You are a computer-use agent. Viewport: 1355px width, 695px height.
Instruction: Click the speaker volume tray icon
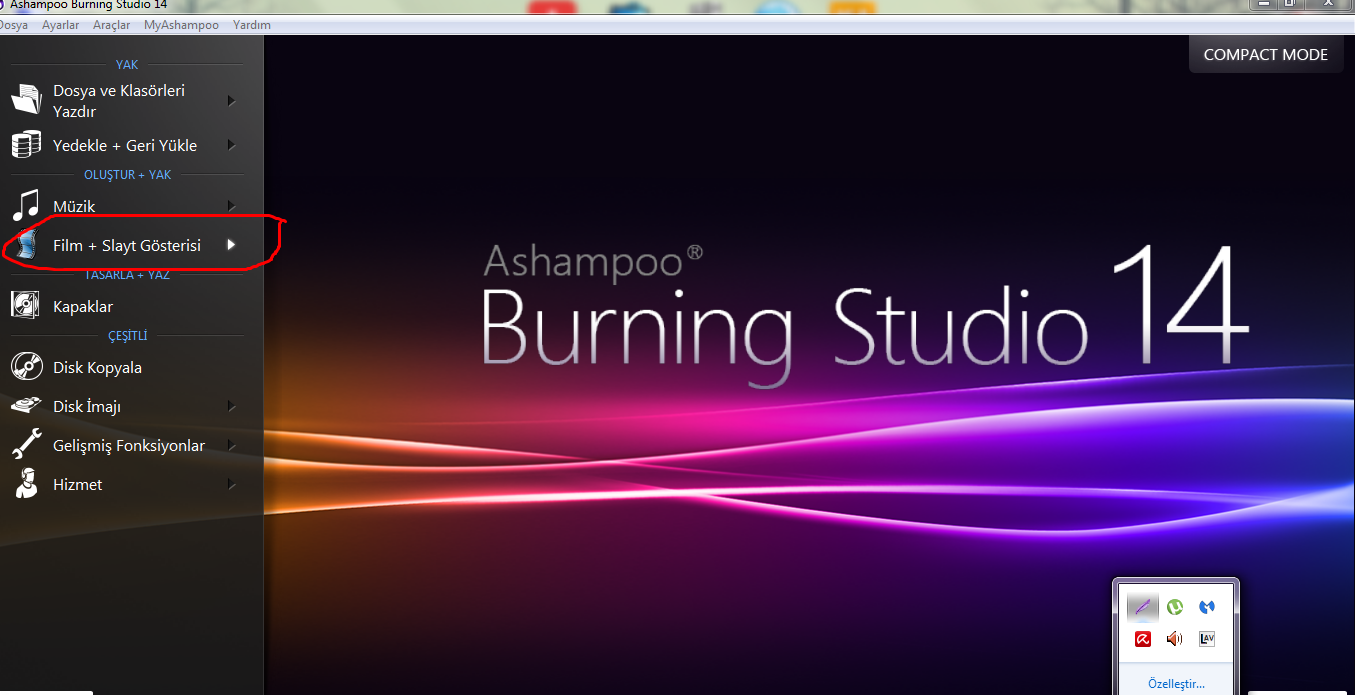pos(1175,639)
